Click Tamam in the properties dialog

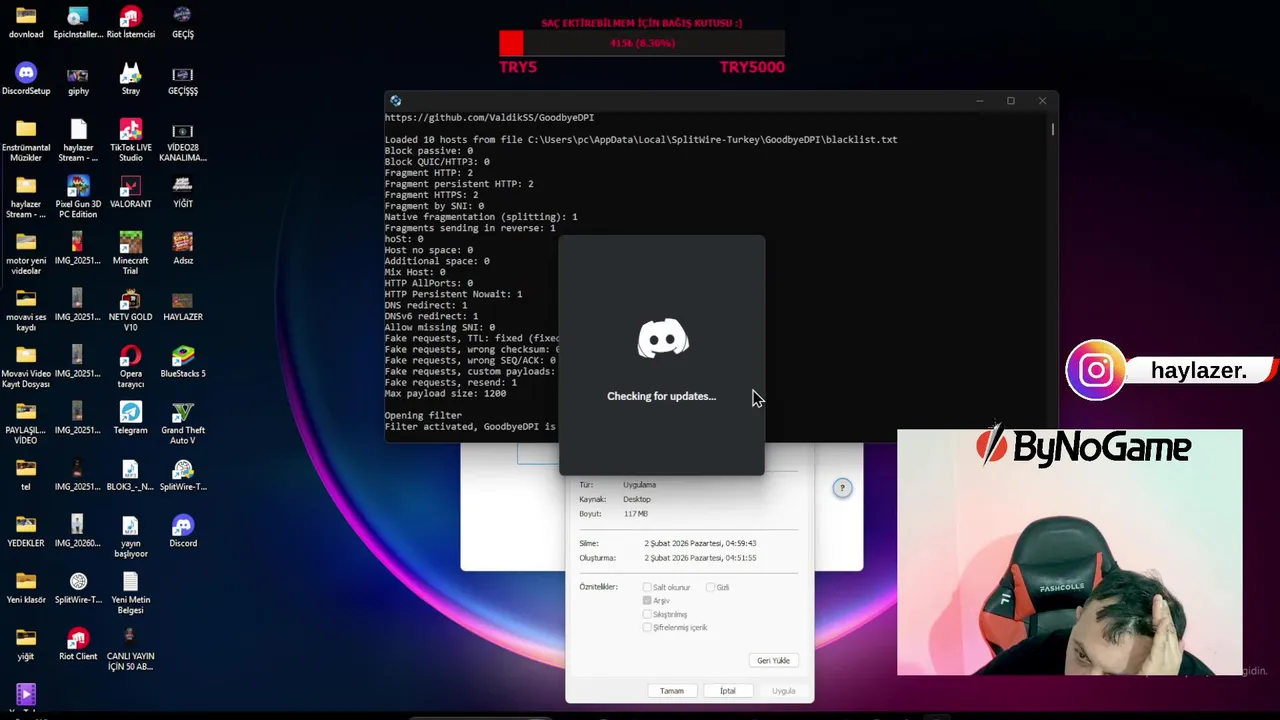click(x=672, y=691)
